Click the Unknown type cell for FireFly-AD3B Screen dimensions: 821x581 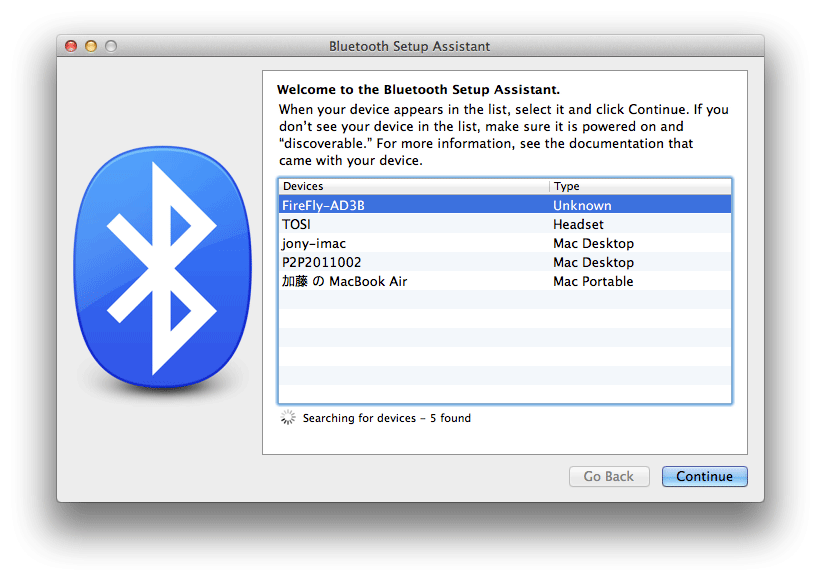pos(582,205)
